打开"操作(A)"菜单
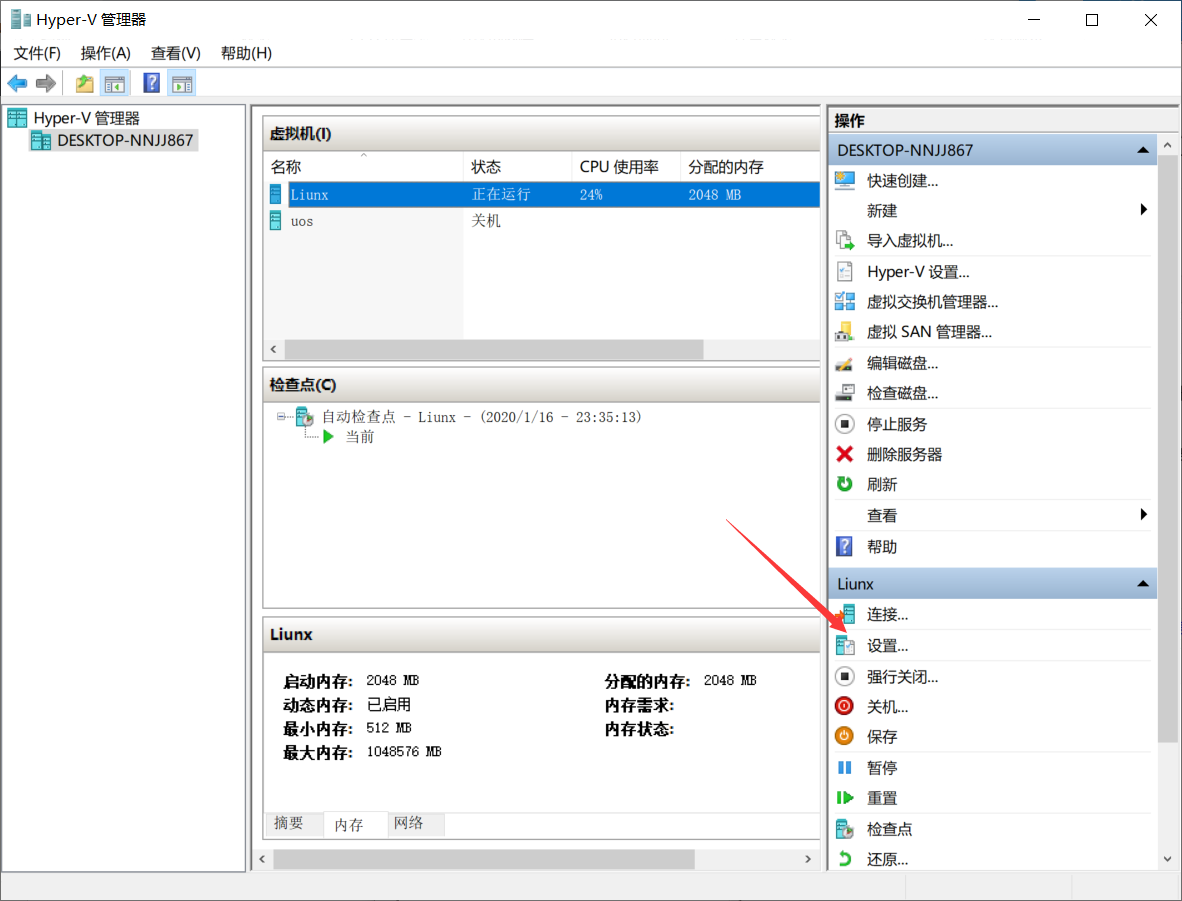1182x901 pixels. [105, 53]
